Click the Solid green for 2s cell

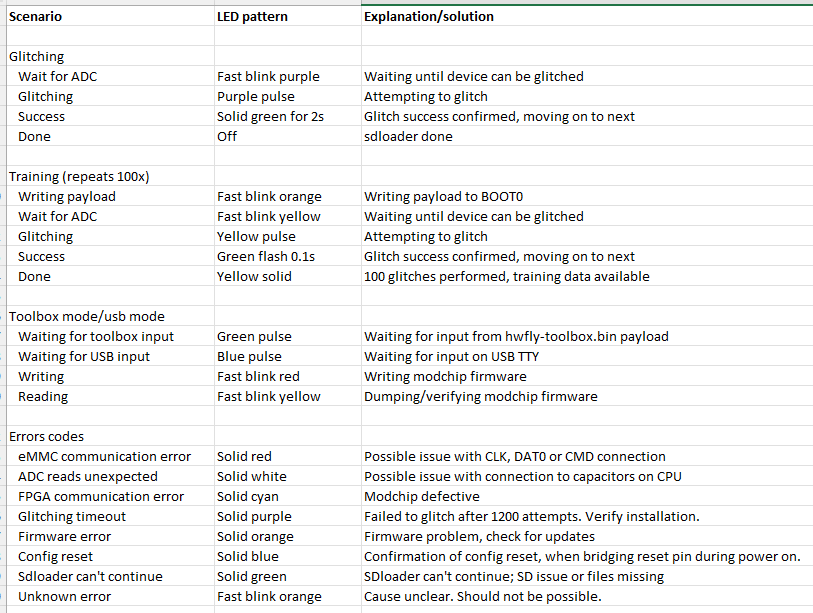(288, 116)
